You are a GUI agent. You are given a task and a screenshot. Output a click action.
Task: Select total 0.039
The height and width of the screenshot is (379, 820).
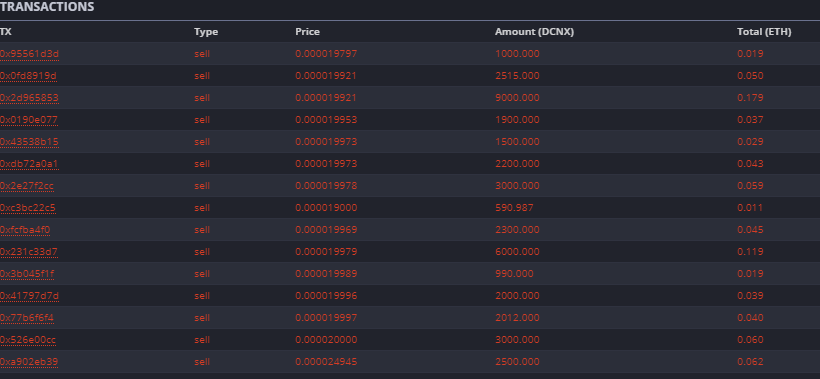coord(750,295)
